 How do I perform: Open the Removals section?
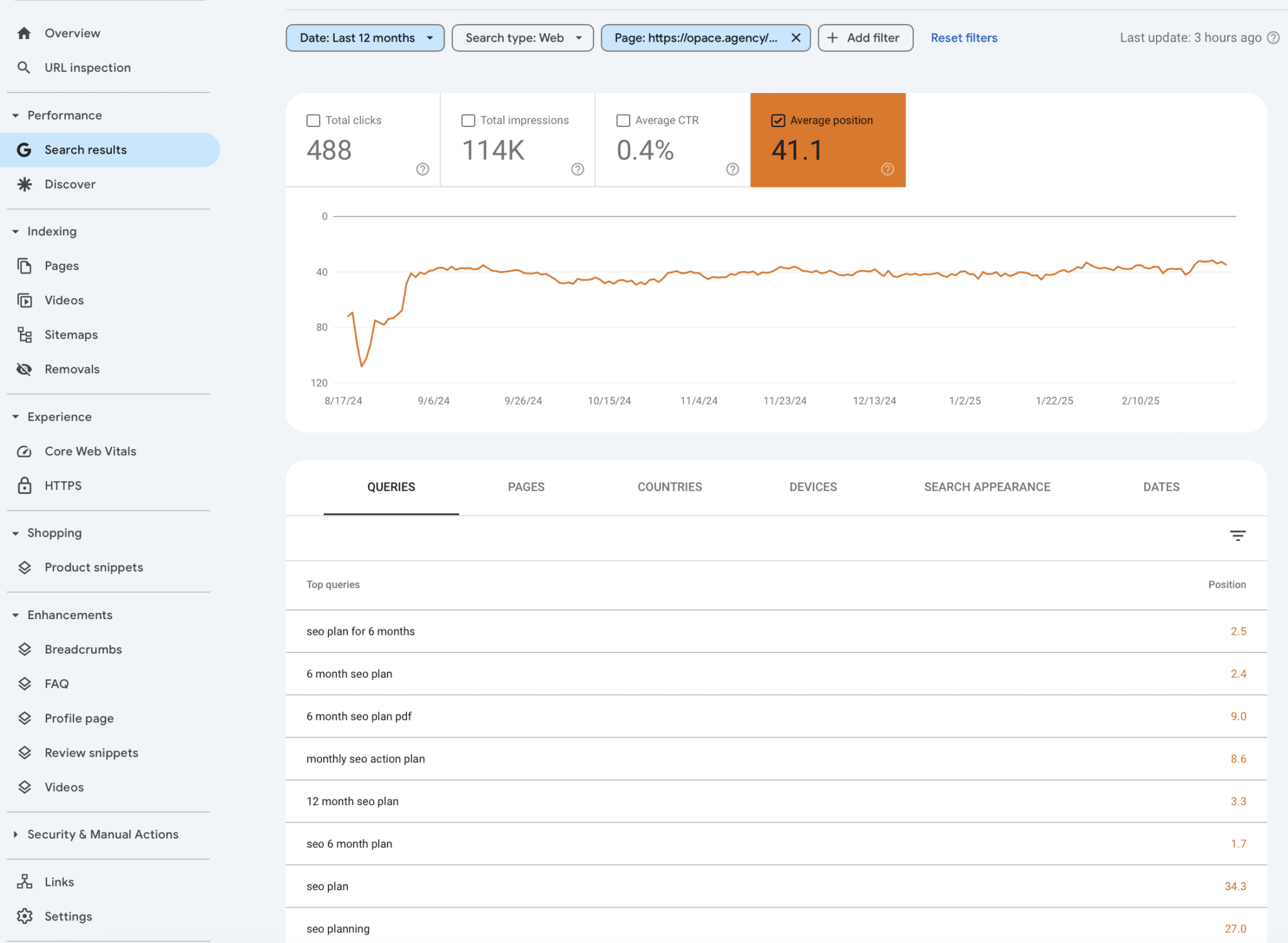pyautogui.click(x=72, y=369)
